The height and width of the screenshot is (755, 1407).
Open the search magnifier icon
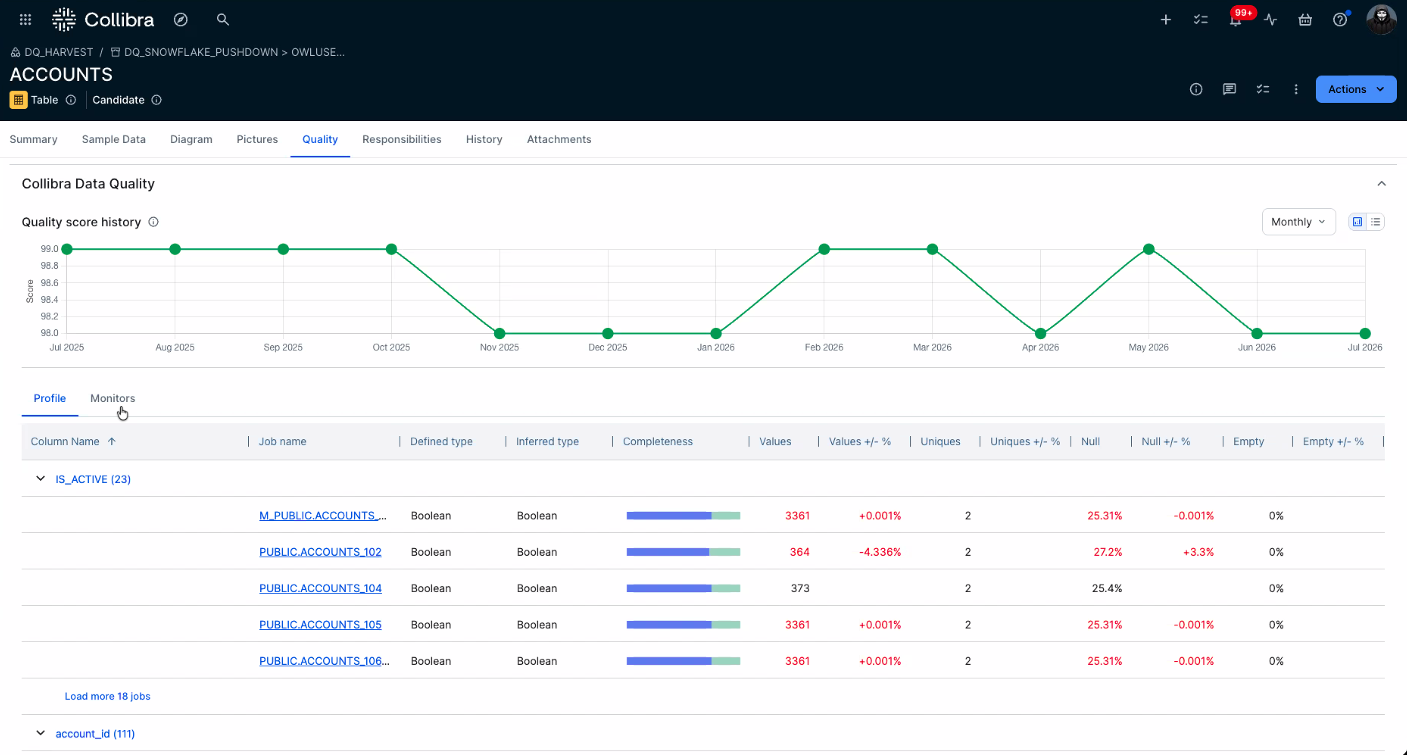(223, 19)
